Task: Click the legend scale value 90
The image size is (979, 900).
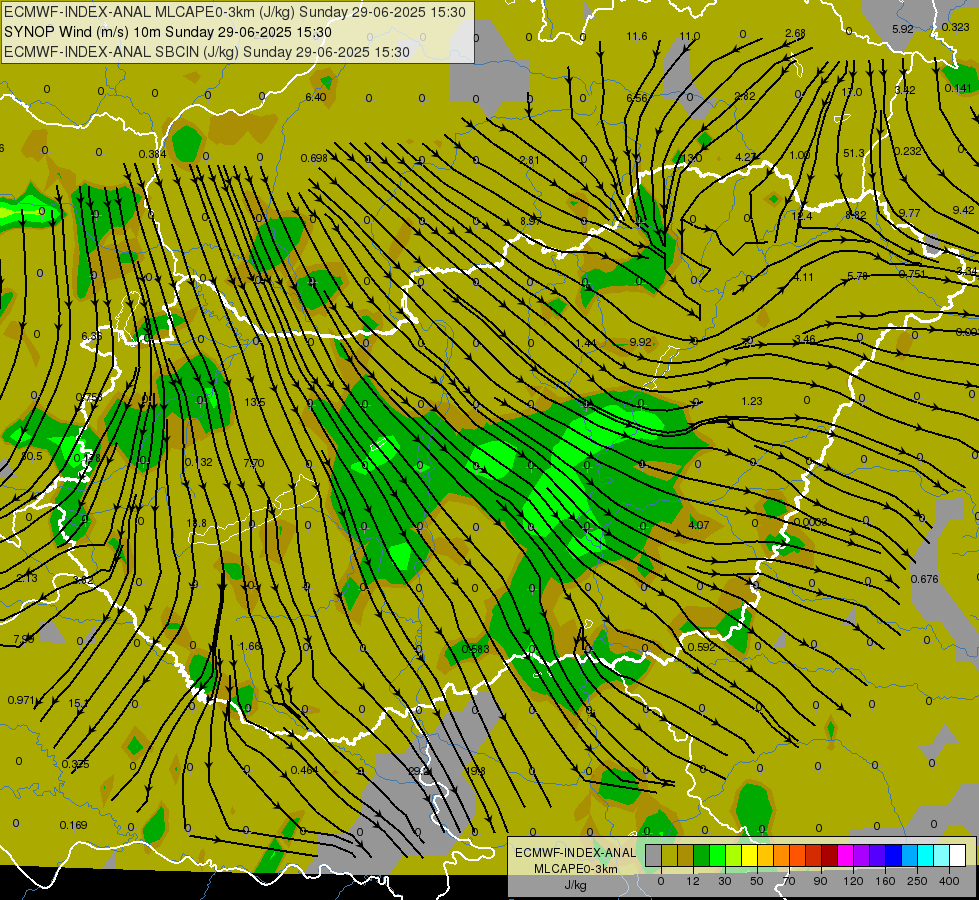Action: pyautogui.click(x=820, y=881)
